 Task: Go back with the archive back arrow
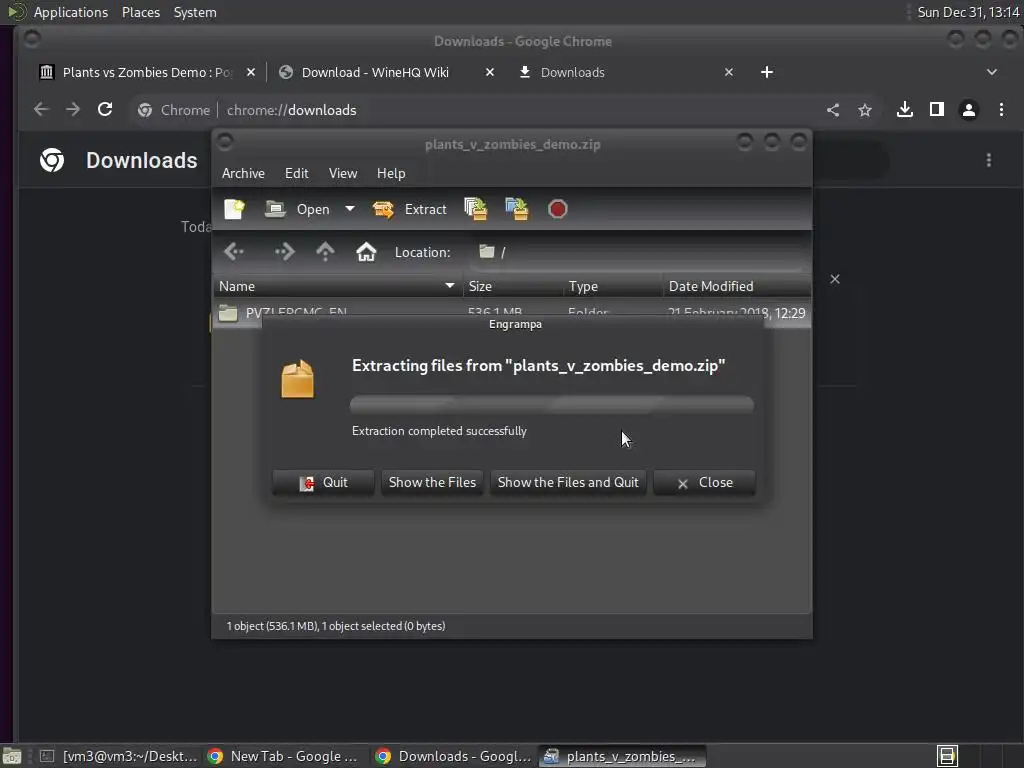click(x=234, y=252)
